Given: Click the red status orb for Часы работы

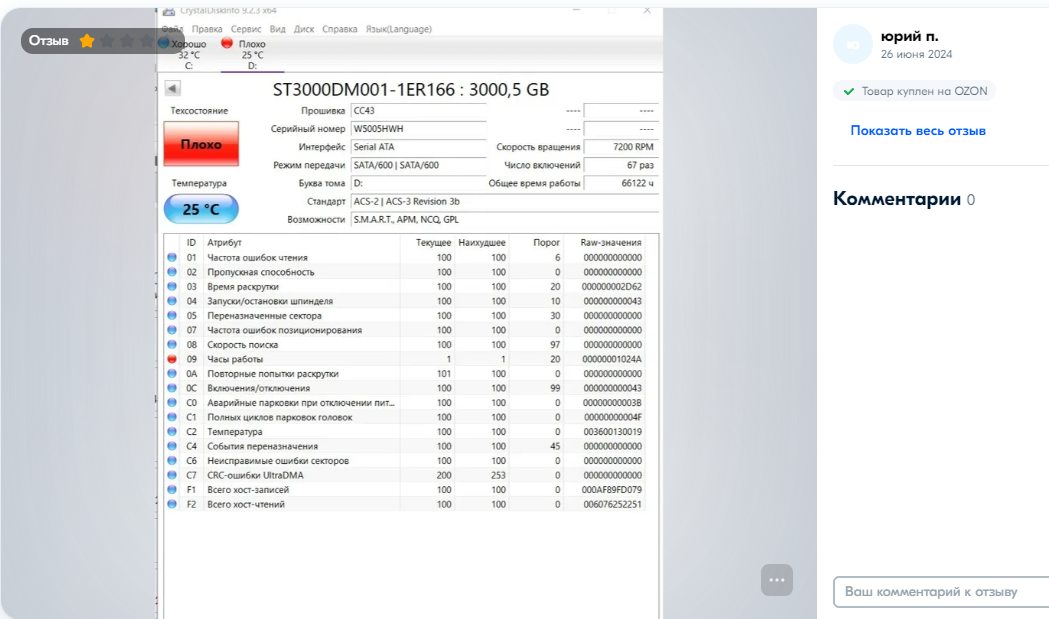Looking at the screenshot, I should [x=171, y=359].
